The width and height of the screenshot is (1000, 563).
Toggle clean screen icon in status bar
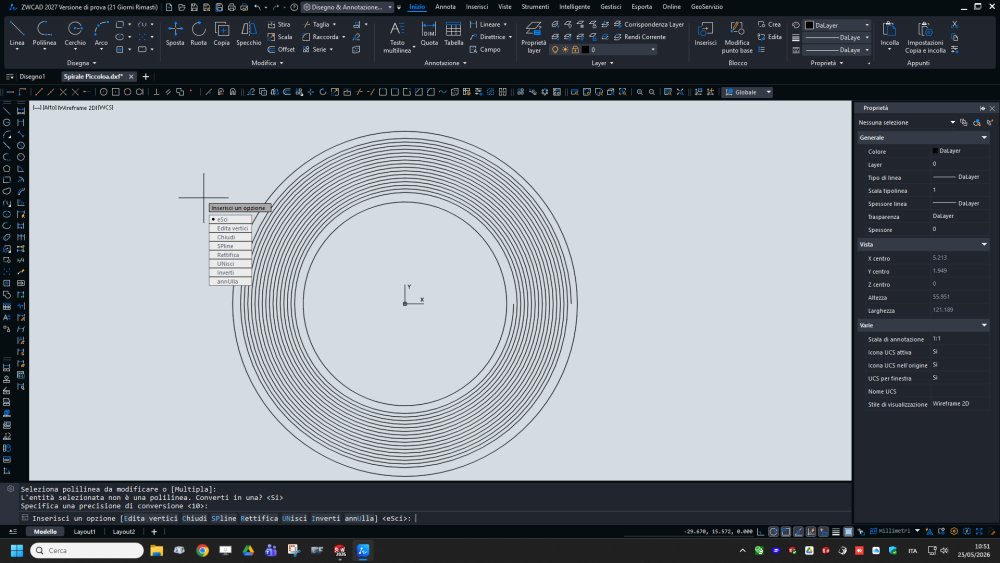(979, 531)
